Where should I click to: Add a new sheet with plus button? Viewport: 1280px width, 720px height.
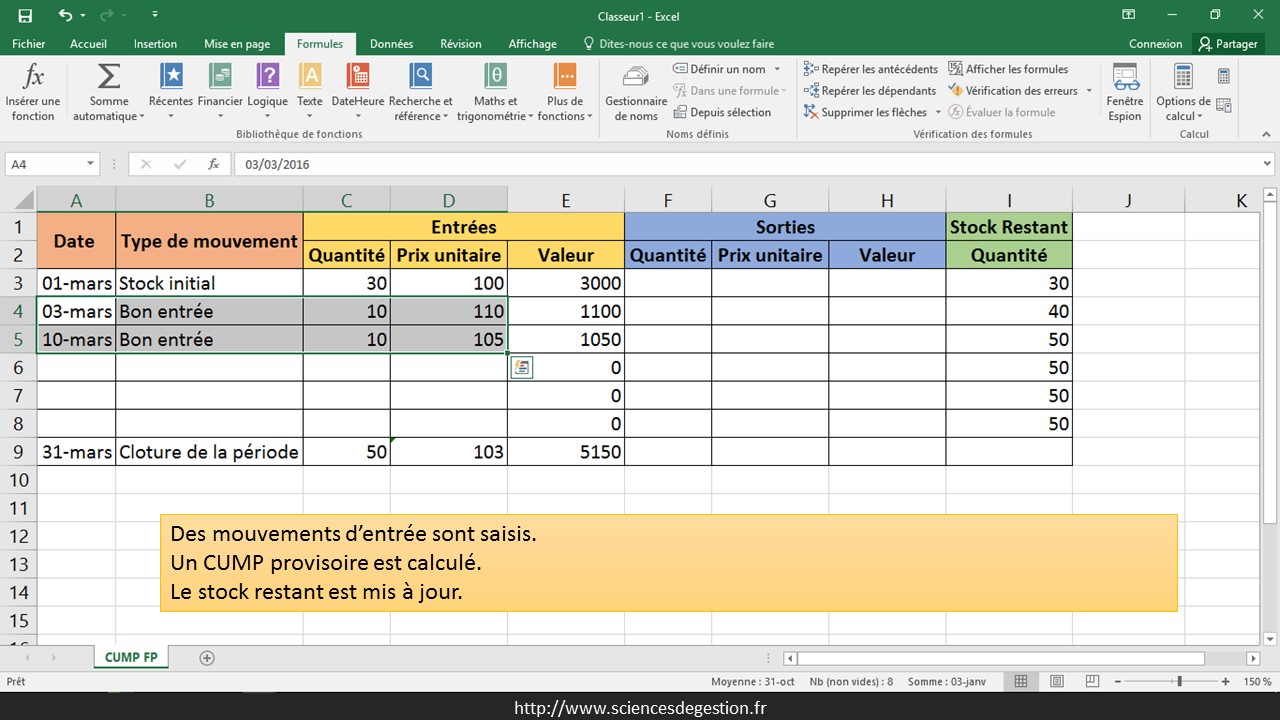tap(207, 658)
